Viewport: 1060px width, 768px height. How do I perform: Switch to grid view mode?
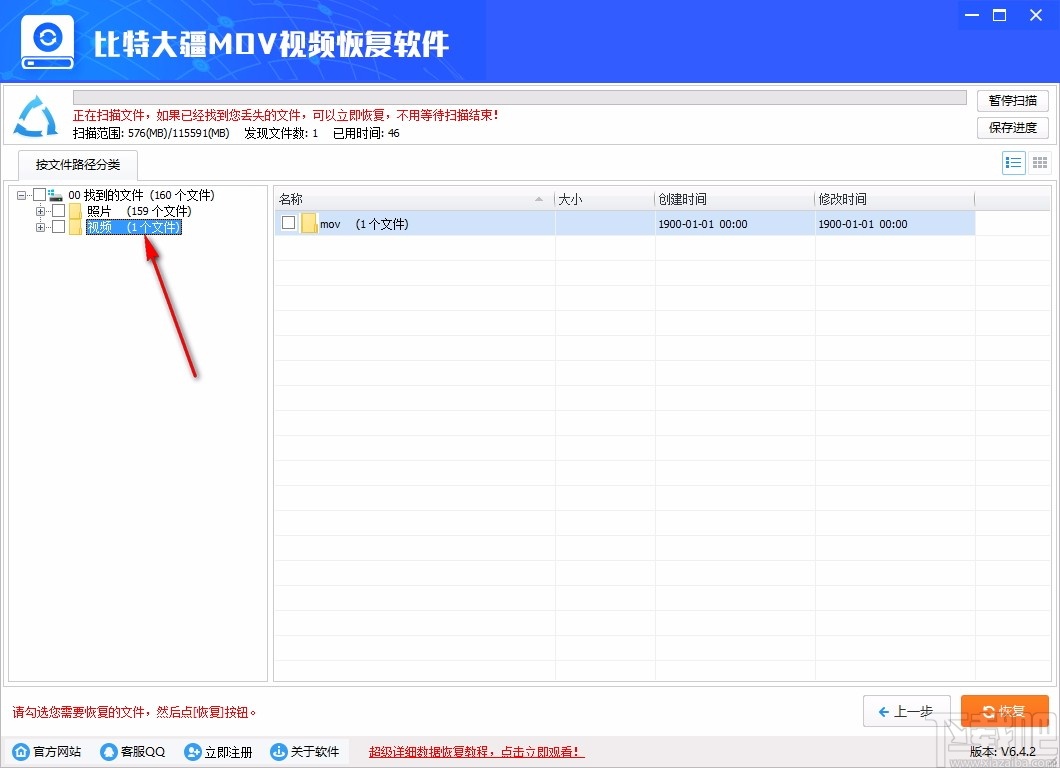pyautogui.click(x=1039, y=162)
